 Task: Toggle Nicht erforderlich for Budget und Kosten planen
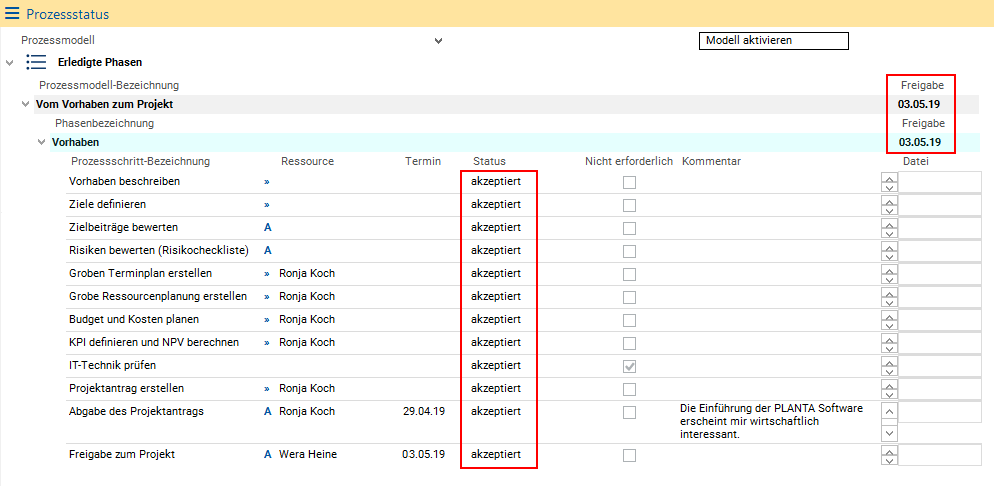(x=629, y=320)
